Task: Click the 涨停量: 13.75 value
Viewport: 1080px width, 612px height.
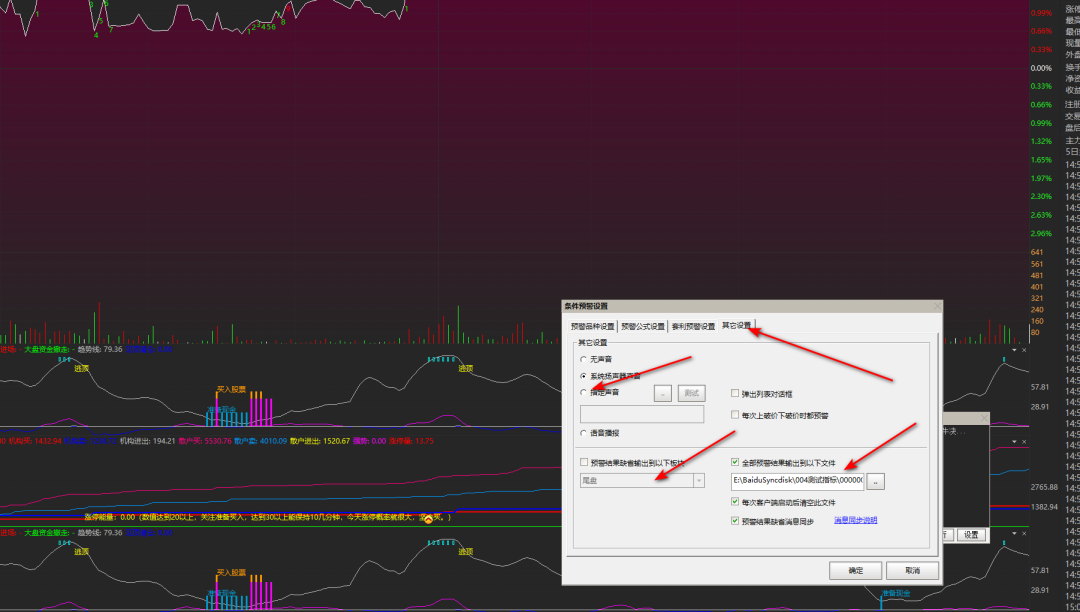Action: [x=411, y=441]
